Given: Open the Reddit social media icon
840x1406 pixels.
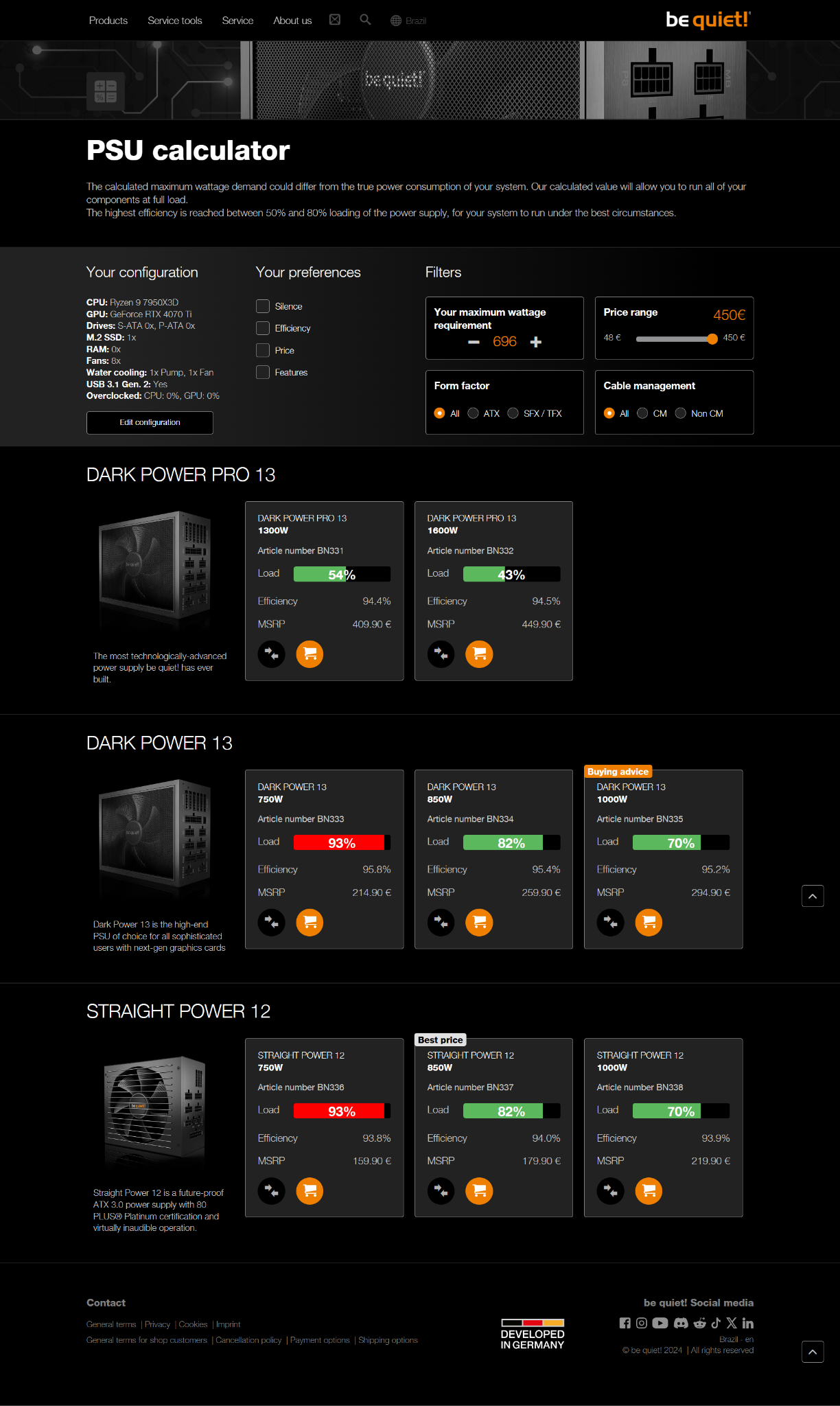Looking at the screenshot, I should pyautogui.click(x=700, y=1323).
